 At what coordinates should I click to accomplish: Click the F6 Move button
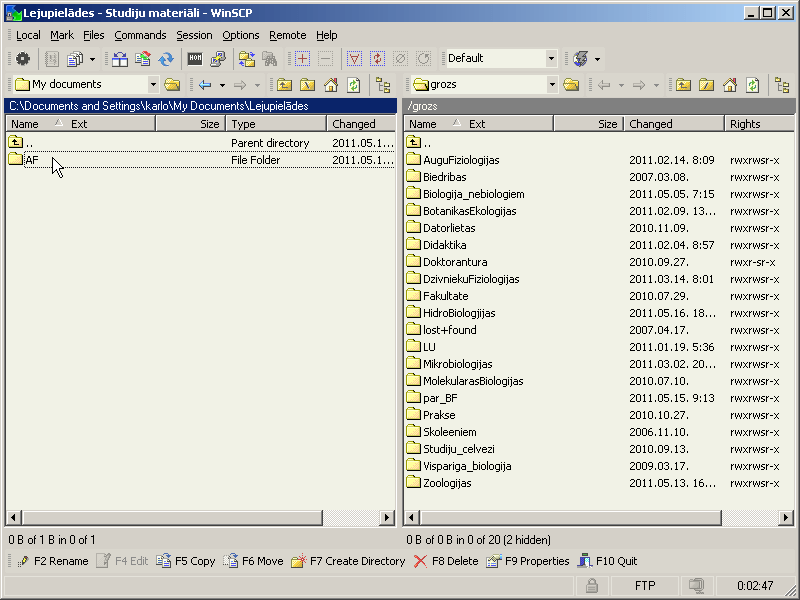(x=254, y=561)
